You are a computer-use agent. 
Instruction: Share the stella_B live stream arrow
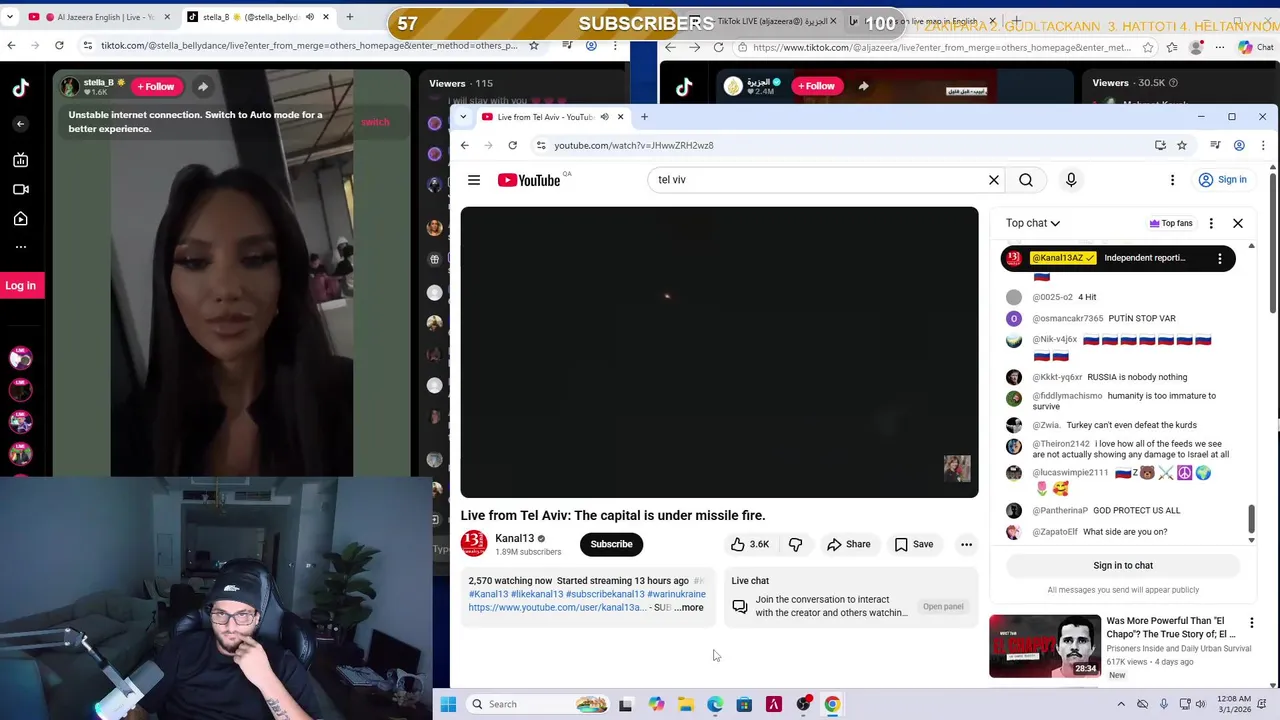(203, 86)
